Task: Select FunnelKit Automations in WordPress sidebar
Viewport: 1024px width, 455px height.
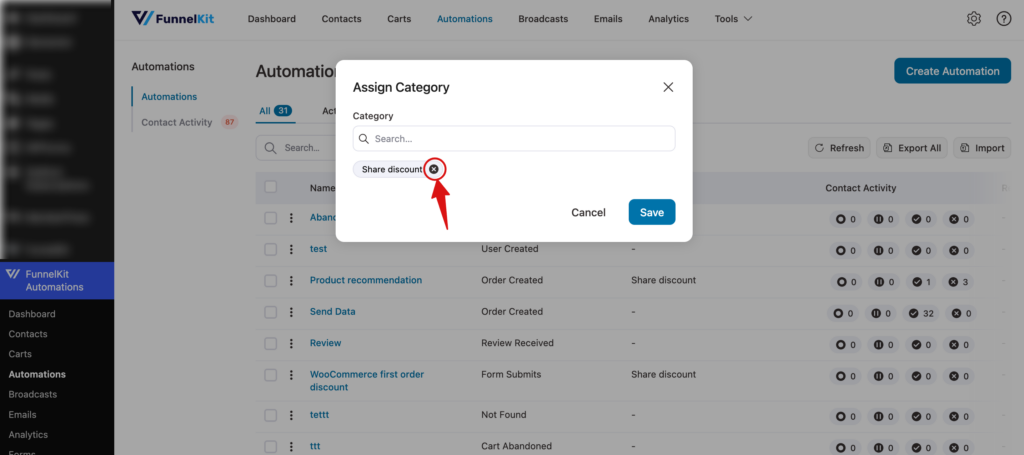Action: [x=57, y=281]
